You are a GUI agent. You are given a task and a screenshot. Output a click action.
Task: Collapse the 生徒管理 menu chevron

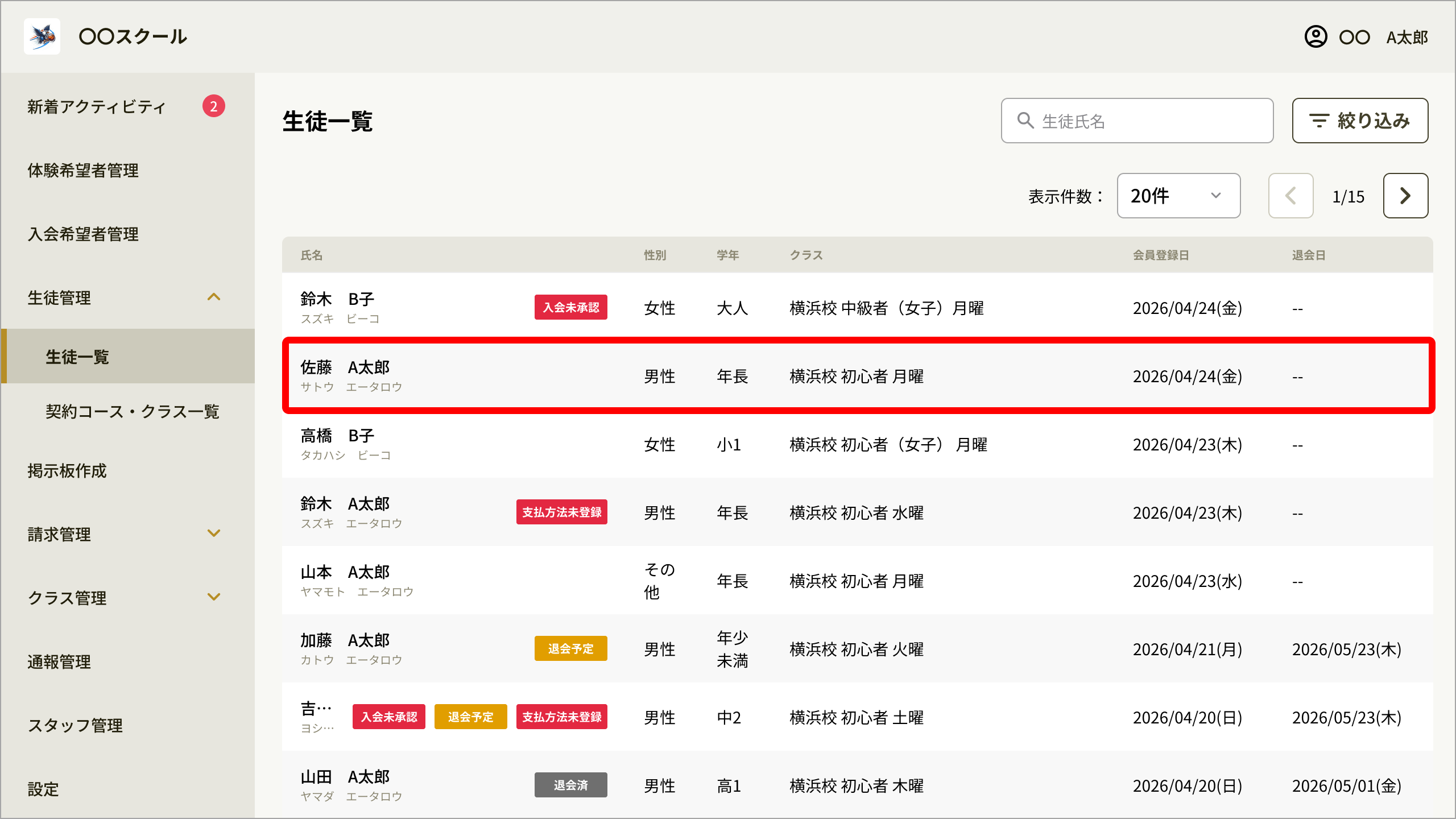click(x=214, y=297)
